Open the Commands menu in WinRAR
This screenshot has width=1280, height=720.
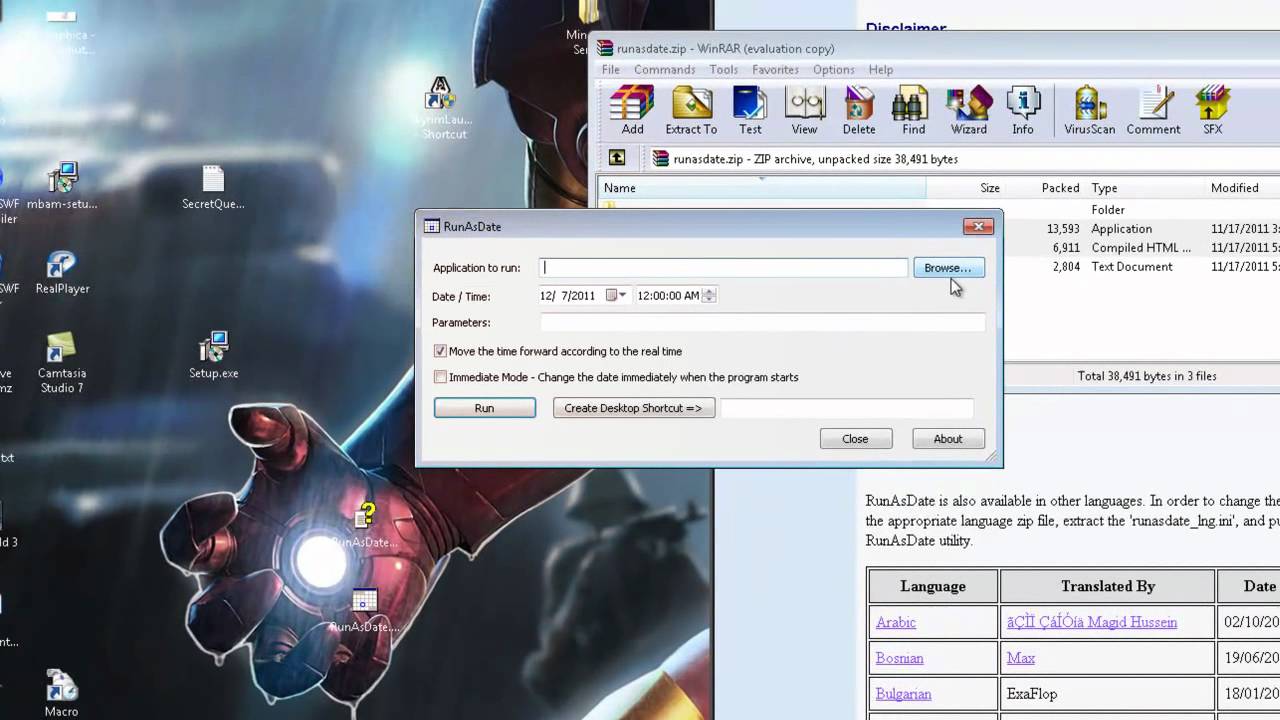pos(664,70)
